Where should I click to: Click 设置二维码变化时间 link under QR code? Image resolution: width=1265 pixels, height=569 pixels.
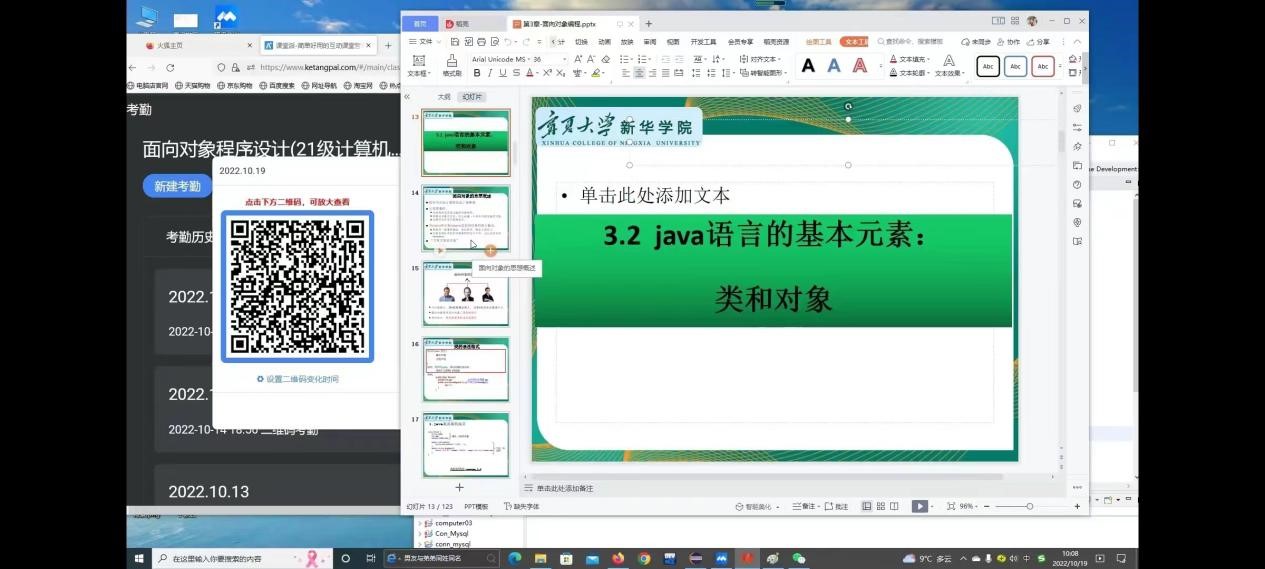tap(297, 379)
